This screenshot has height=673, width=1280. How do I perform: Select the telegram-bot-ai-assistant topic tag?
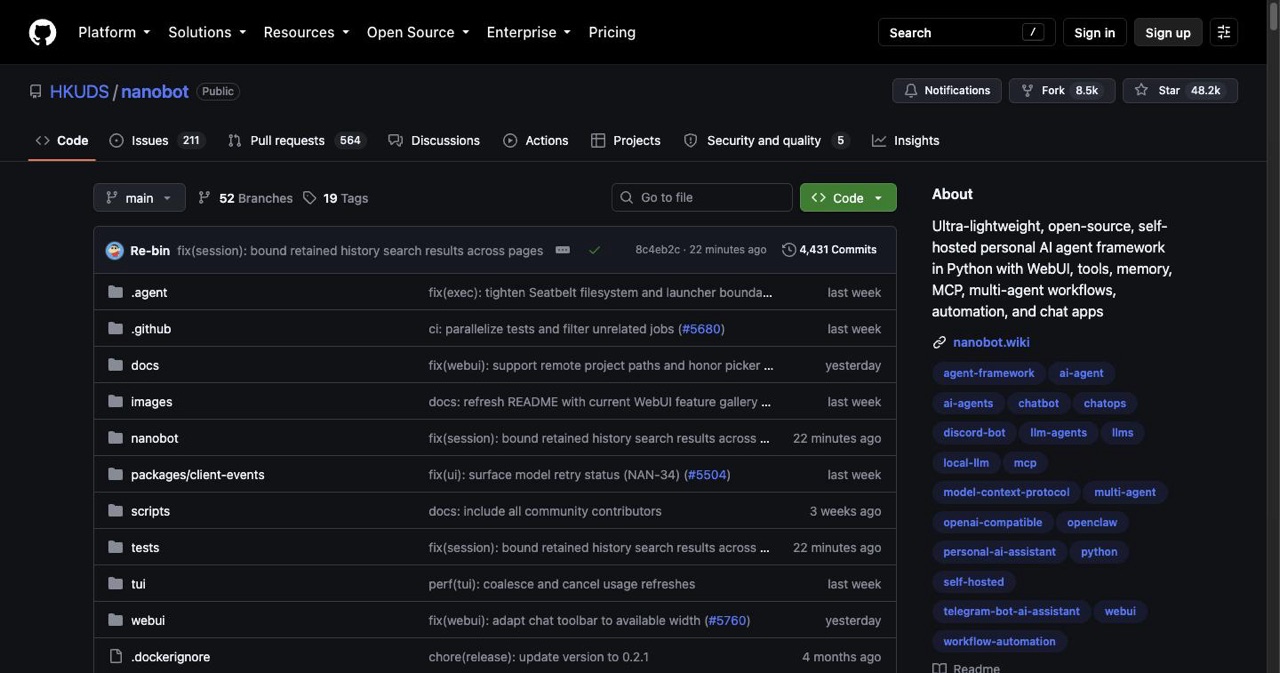[1011, 611]
